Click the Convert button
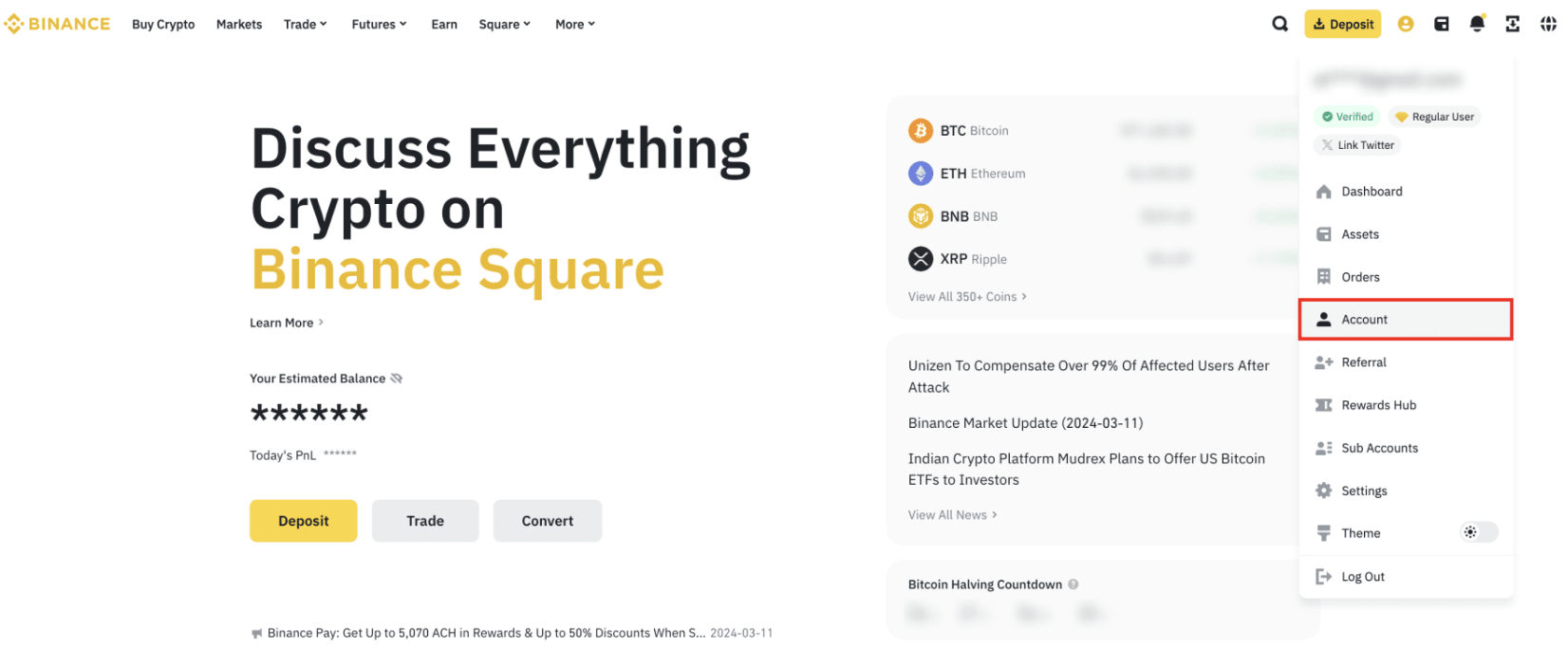Viewport: 1568px width, 666px height. tap(548, 521)
